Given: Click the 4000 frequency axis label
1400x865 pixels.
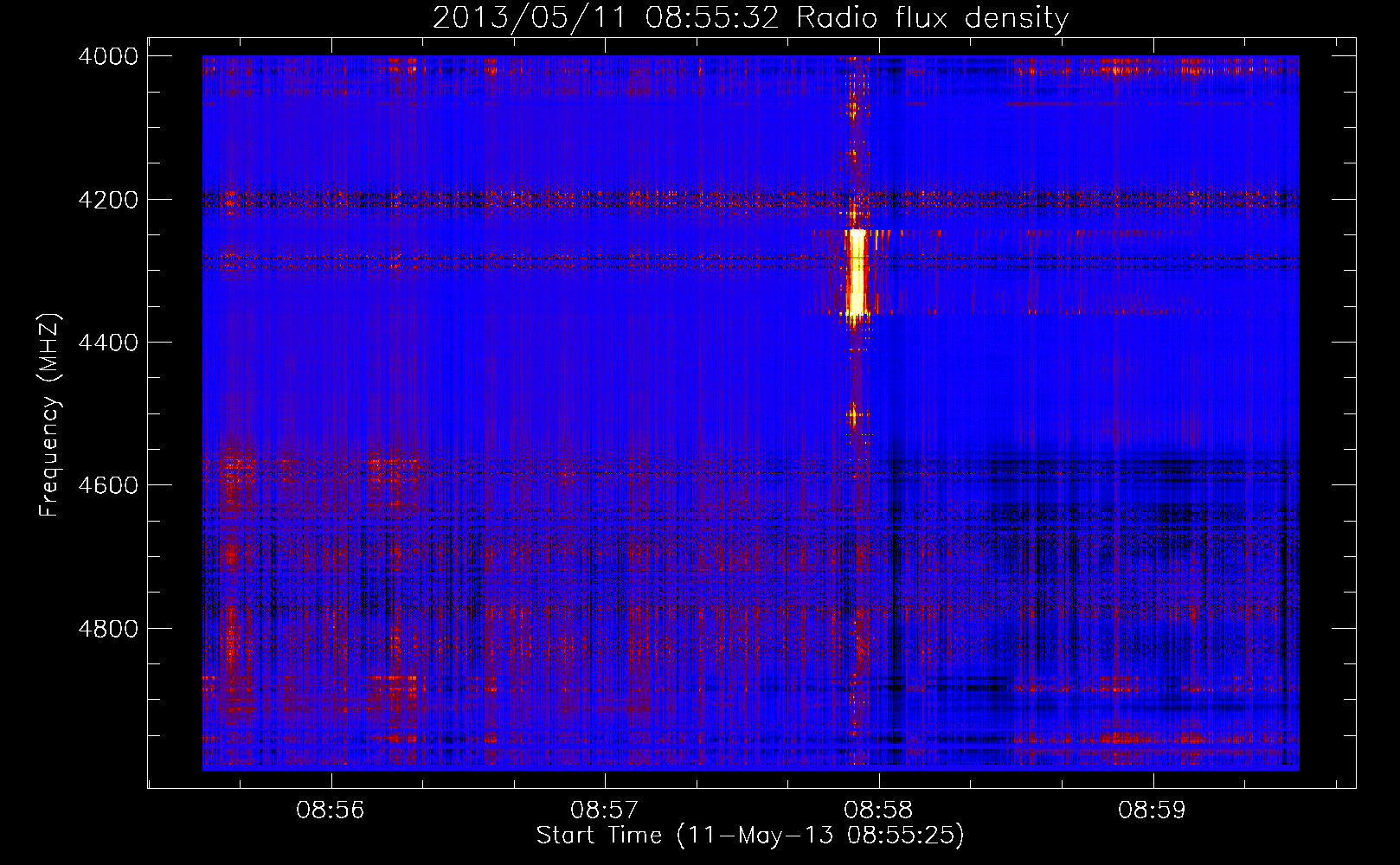Looking at the screenshot, I should coord(108,56).
